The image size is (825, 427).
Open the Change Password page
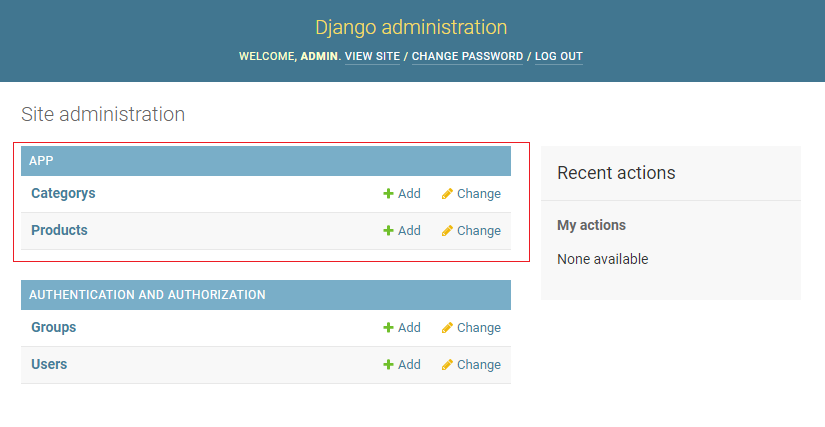[x=467, y=57]
